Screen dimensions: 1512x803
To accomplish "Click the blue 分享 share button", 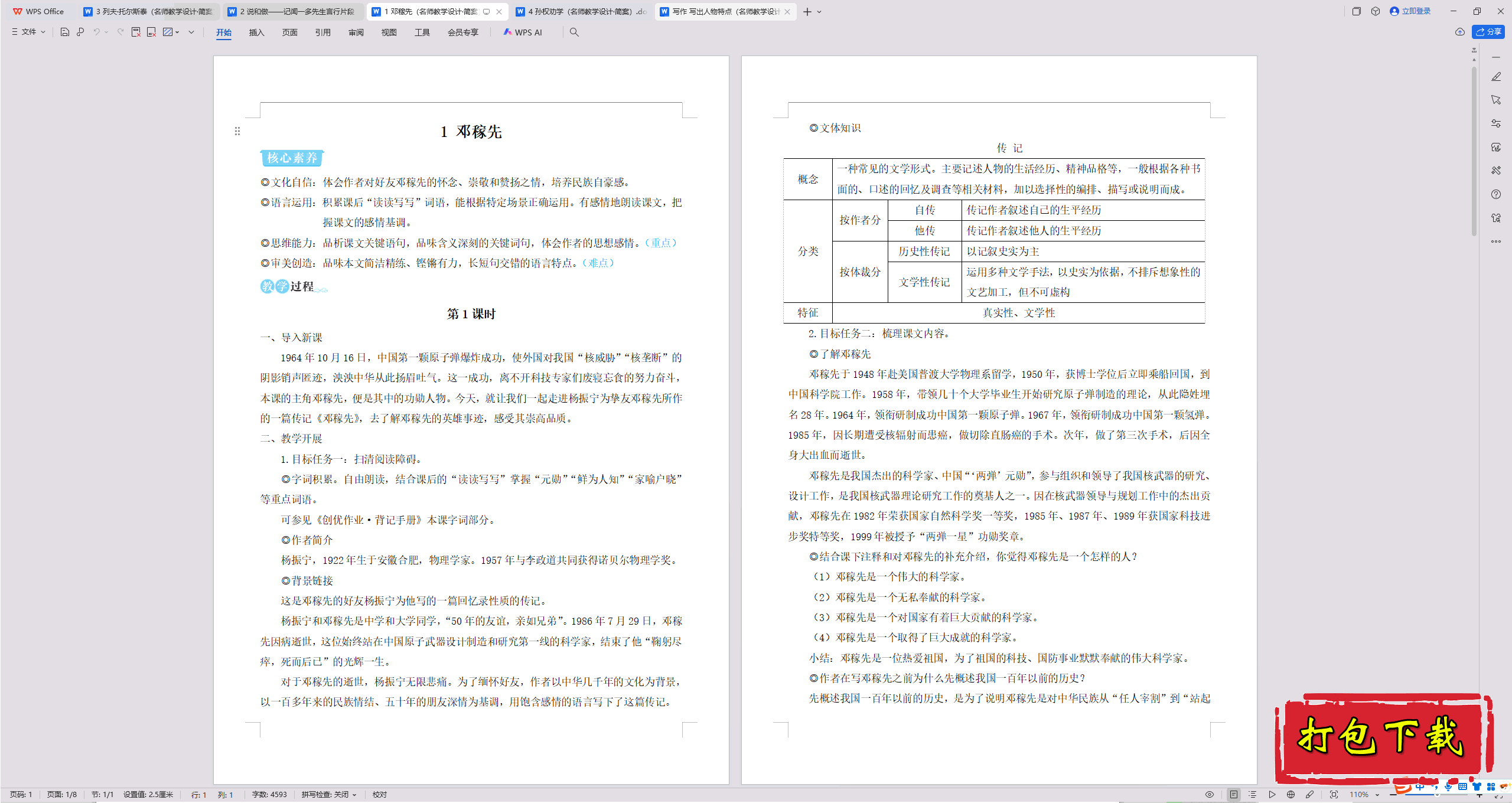I will tap(1489, 32).
